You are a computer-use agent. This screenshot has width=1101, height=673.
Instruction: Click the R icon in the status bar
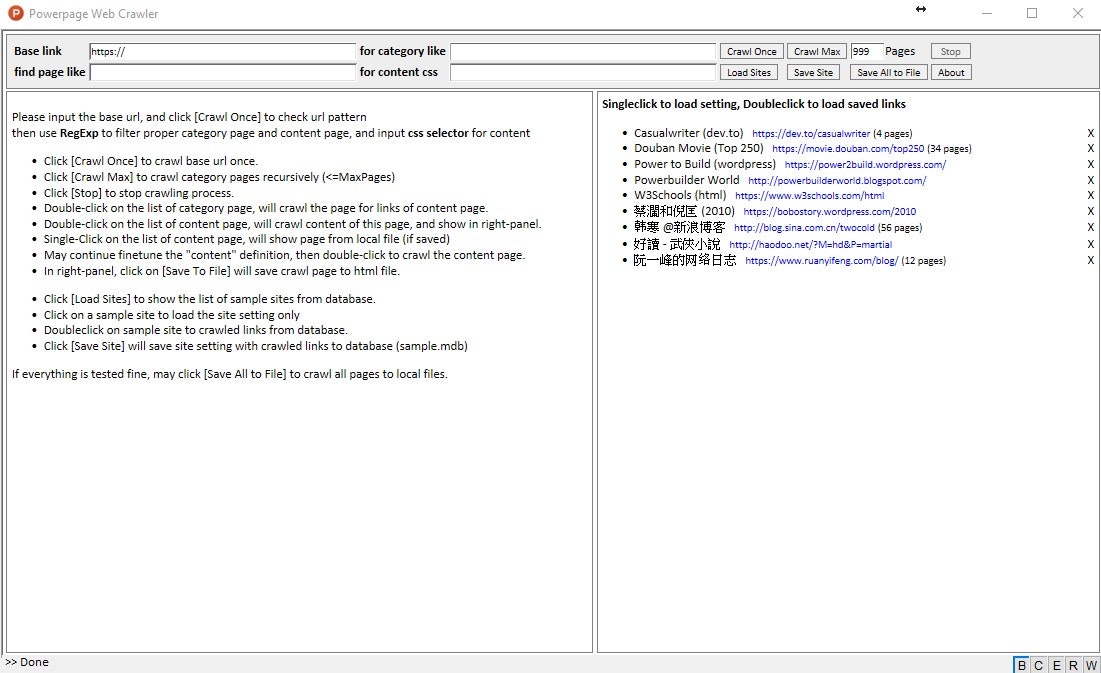[x=1074, y=664]
